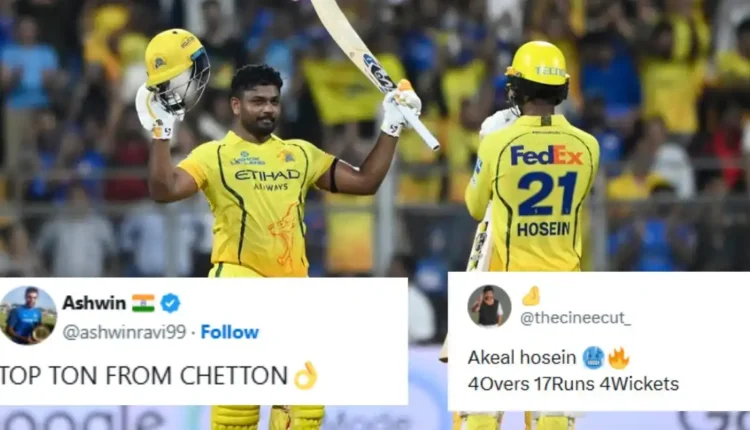Select the TOP TON FROM CHETTON tweet text

[143, 376]
